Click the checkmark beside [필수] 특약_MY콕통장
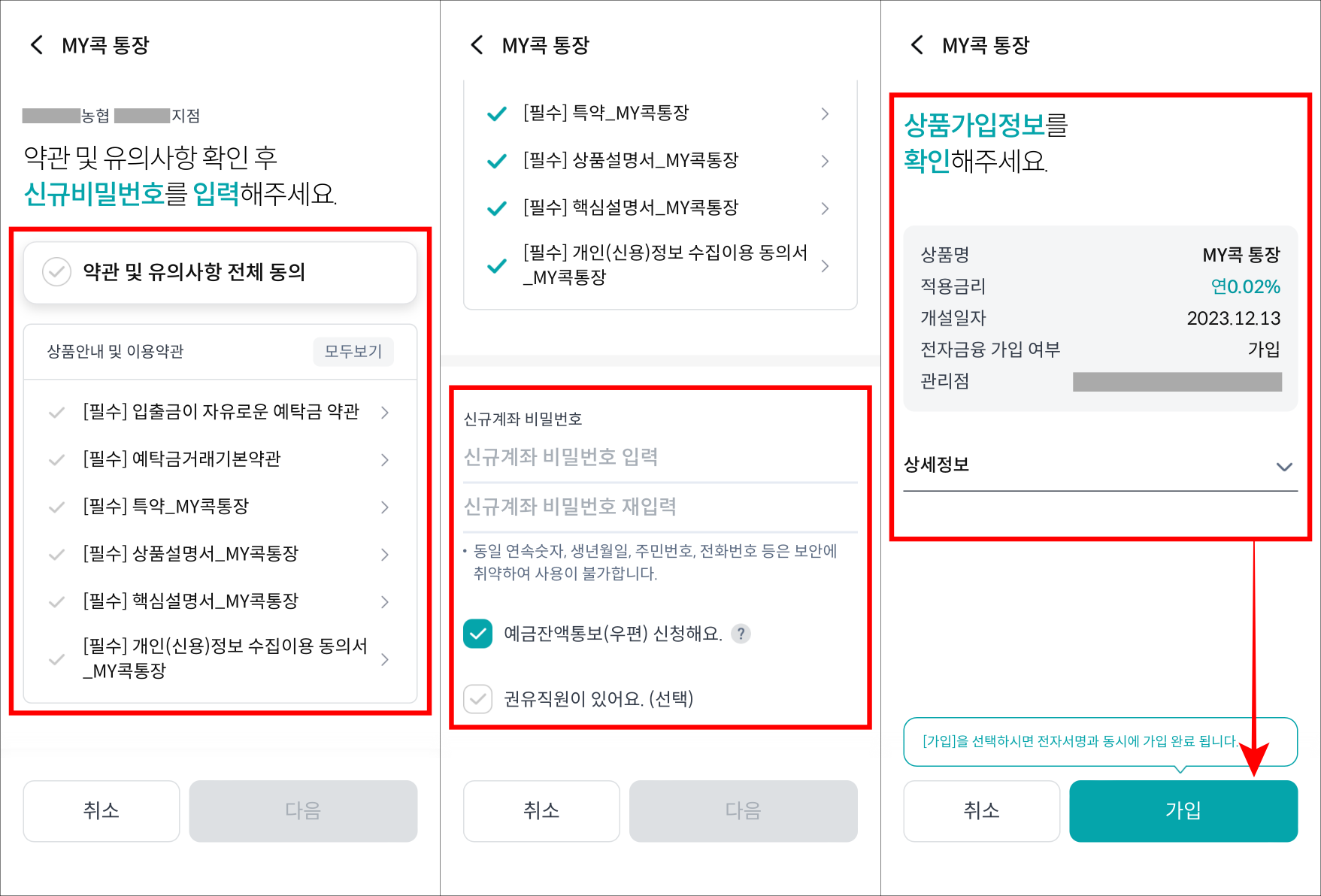 [495, 114]
